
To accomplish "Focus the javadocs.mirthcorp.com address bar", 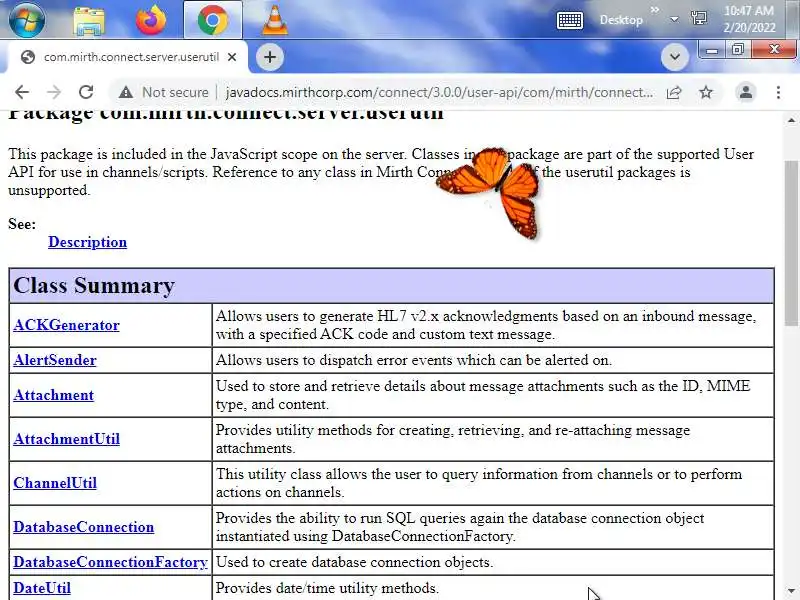I will 439,92.
